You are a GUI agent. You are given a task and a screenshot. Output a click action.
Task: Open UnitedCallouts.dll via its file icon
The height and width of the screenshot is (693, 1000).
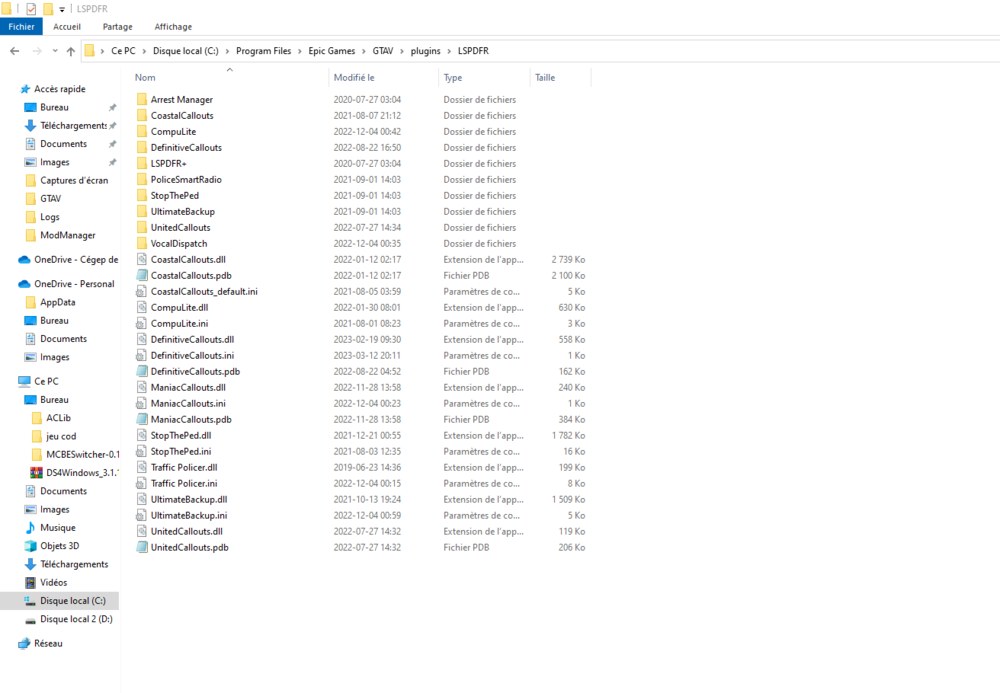tap(141, 531)
